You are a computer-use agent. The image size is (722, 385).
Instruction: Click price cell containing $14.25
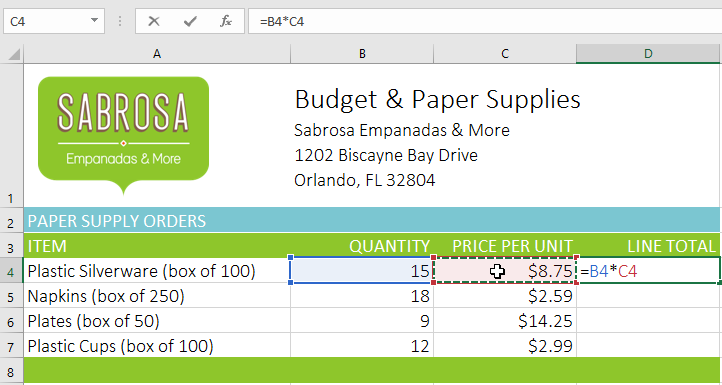pos(505,321)
